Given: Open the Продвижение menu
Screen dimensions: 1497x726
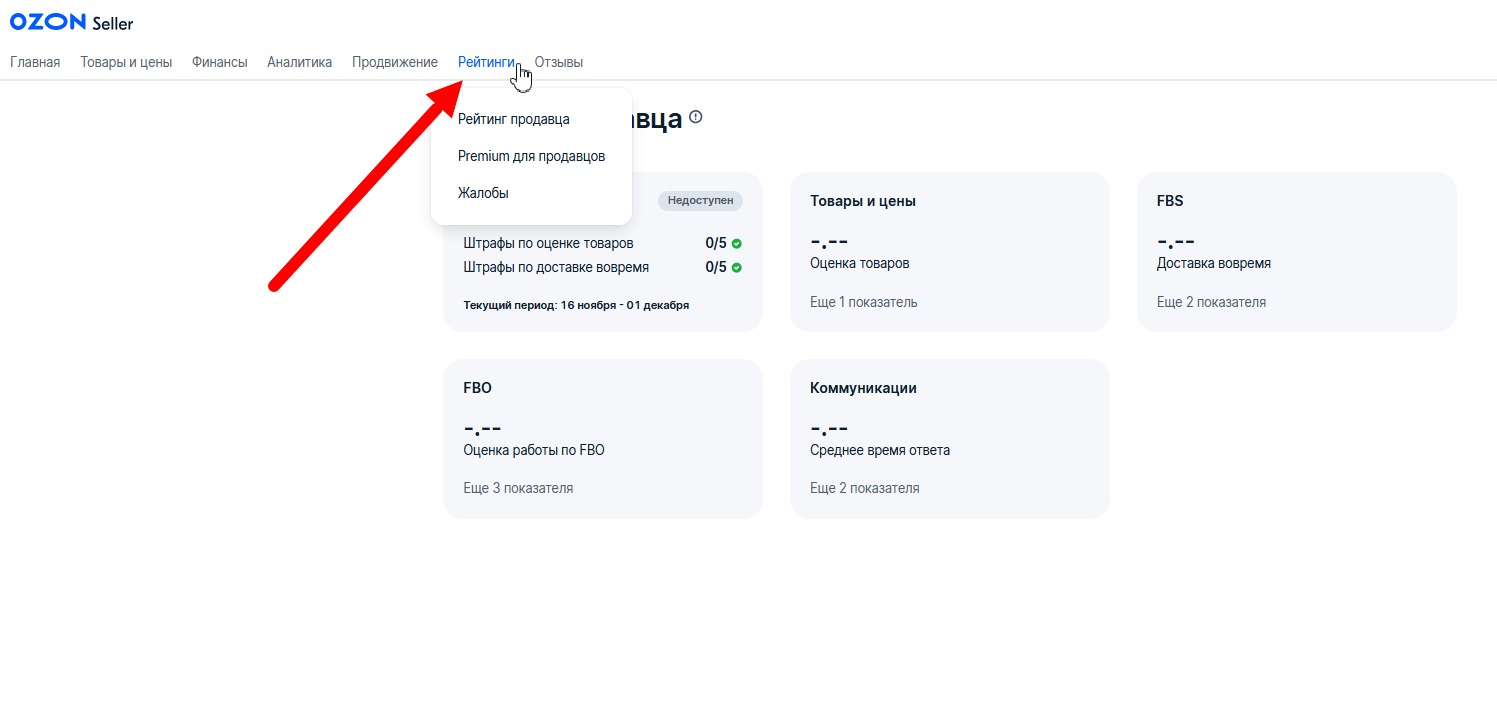Looking at the screenshot, I should (x=395, y=62).
